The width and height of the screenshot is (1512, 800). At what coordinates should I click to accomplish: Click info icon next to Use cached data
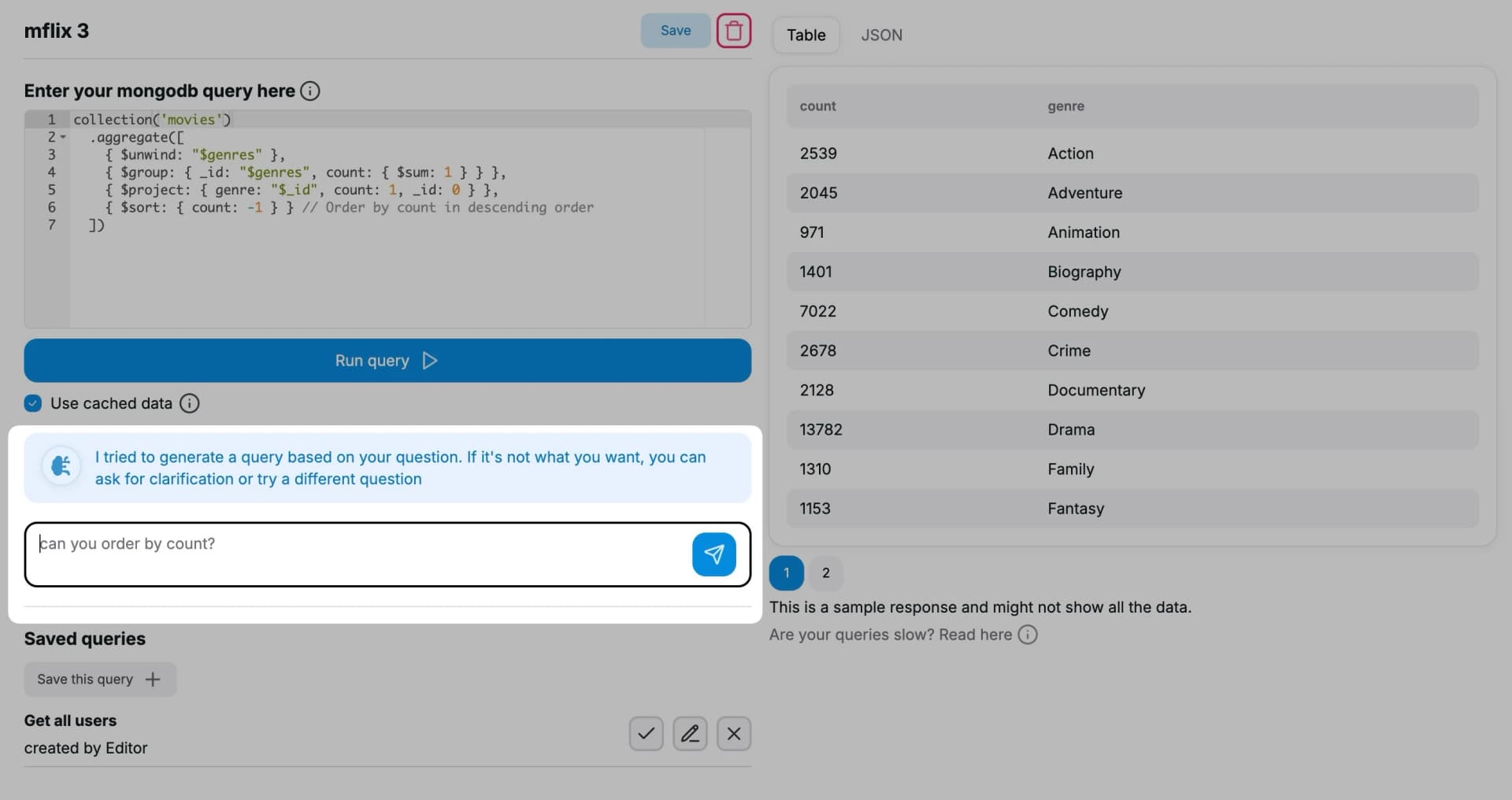tap(190, 403)
